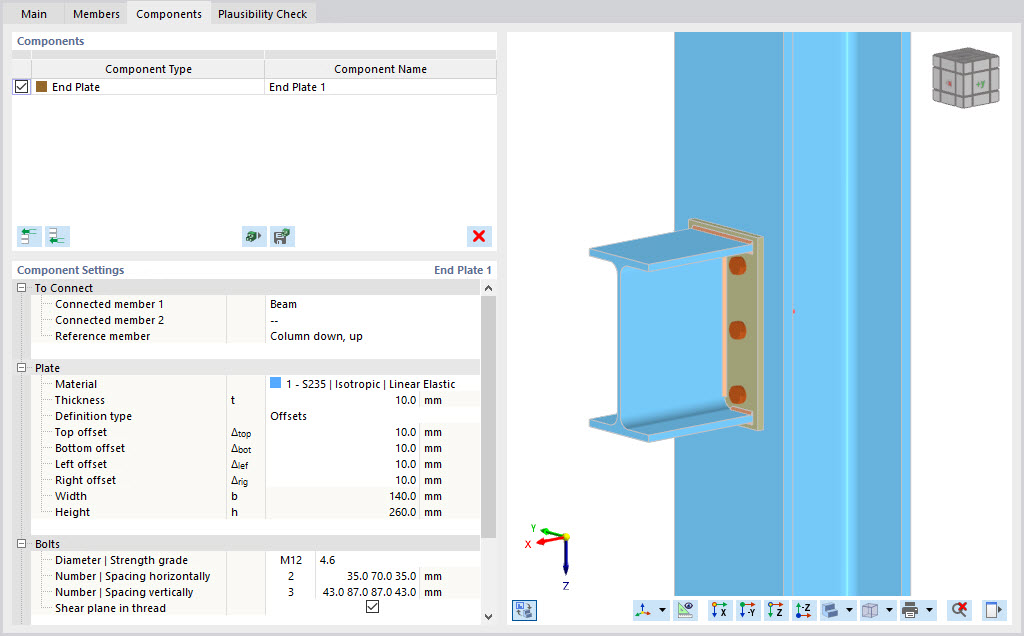The height and width of the screenshot is (636, 1024).
Task: Open the print options dropdown arrow
Action: click(929, 610)
